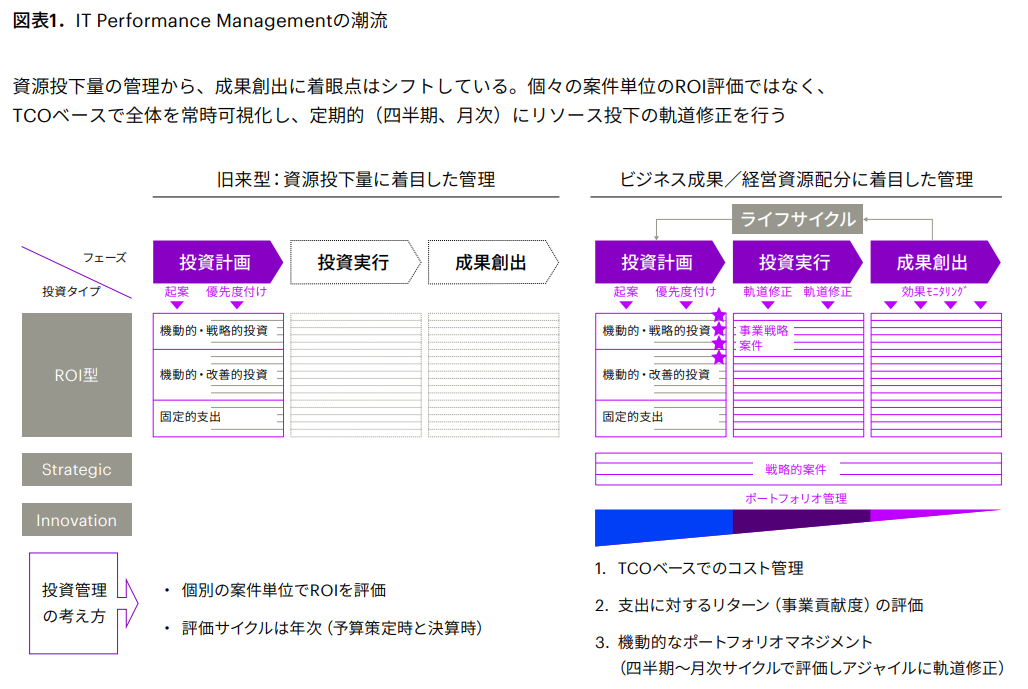Viewport: 1028px width, 689px height.
Task: Click triangle under the first 軌道修正 label
Action: pyautogui.click(x=767, y=305)
